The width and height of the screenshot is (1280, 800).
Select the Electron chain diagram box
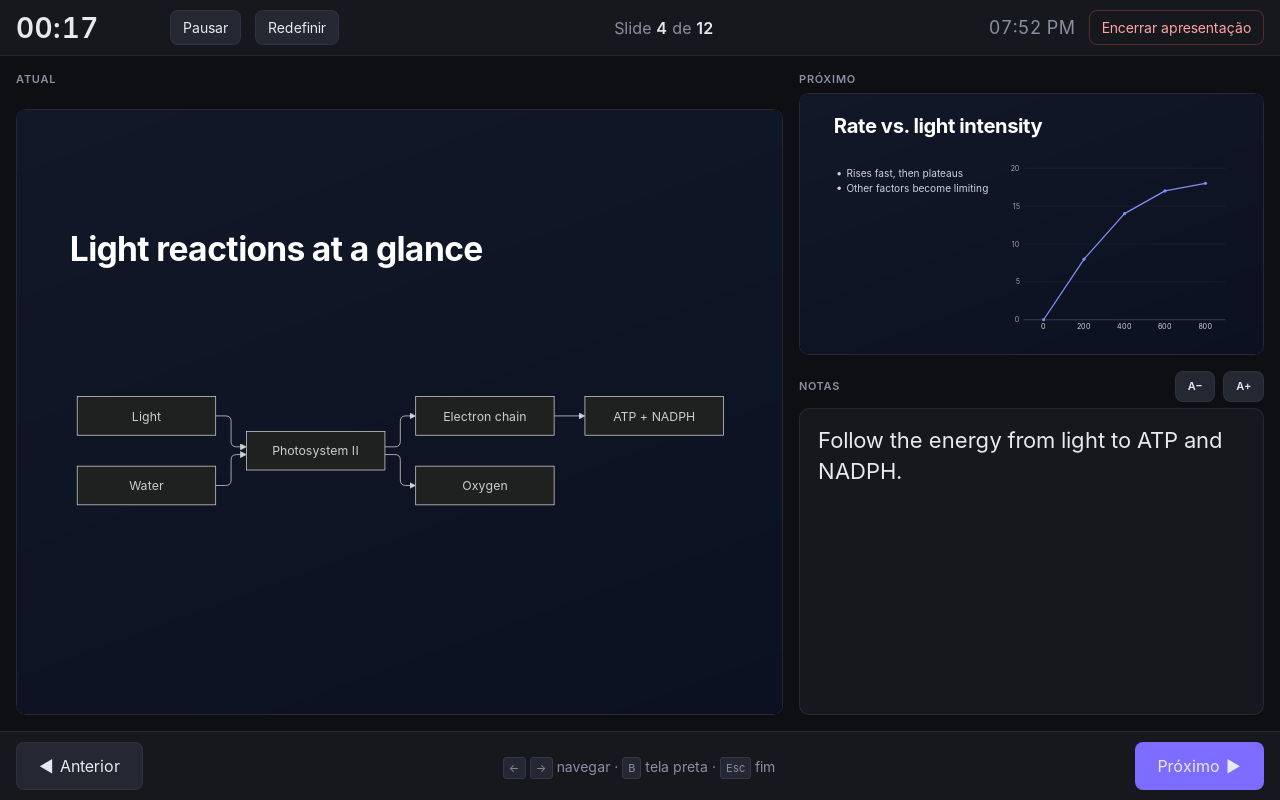tap(484, 416)
